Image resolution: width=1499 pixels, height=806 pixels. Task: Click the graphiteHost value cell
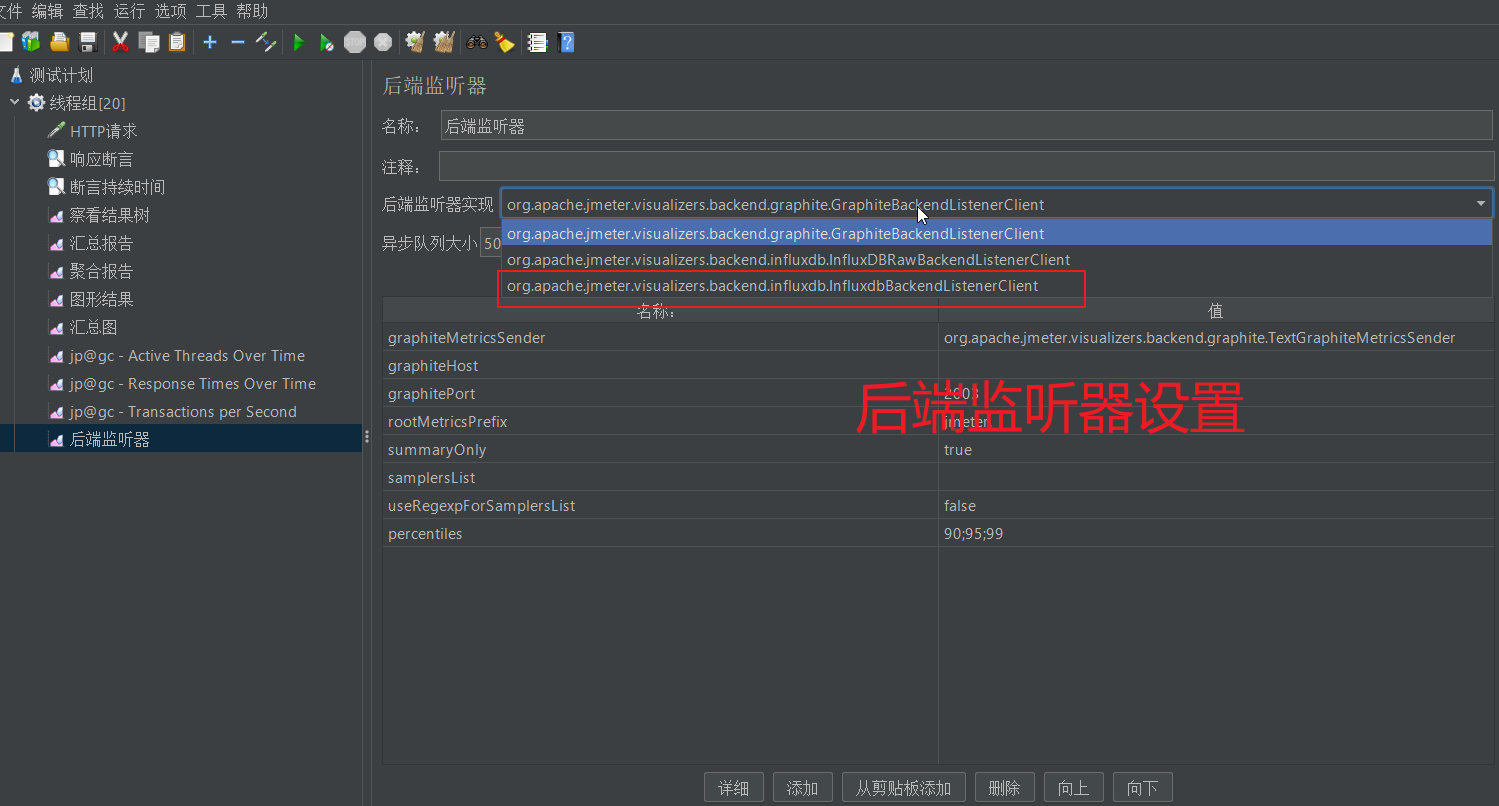pos(1216,366)
